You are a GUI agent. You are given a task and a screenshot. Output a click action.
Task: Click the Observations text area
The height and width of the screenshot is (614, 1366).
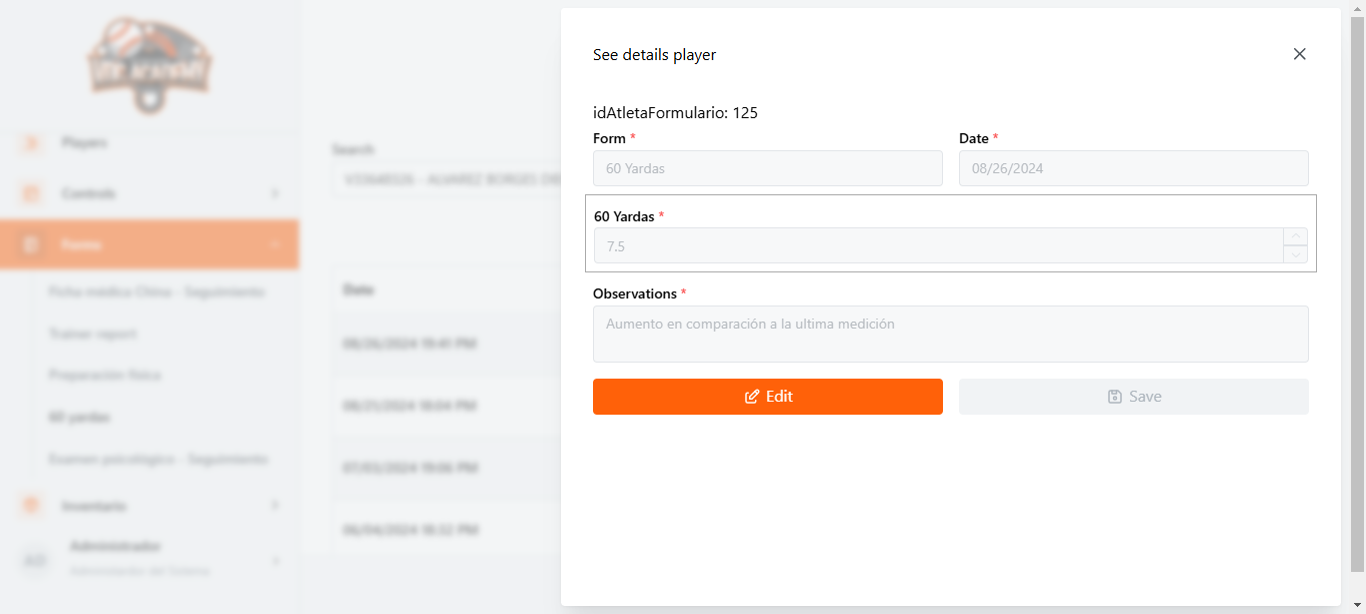coord(951,334)
